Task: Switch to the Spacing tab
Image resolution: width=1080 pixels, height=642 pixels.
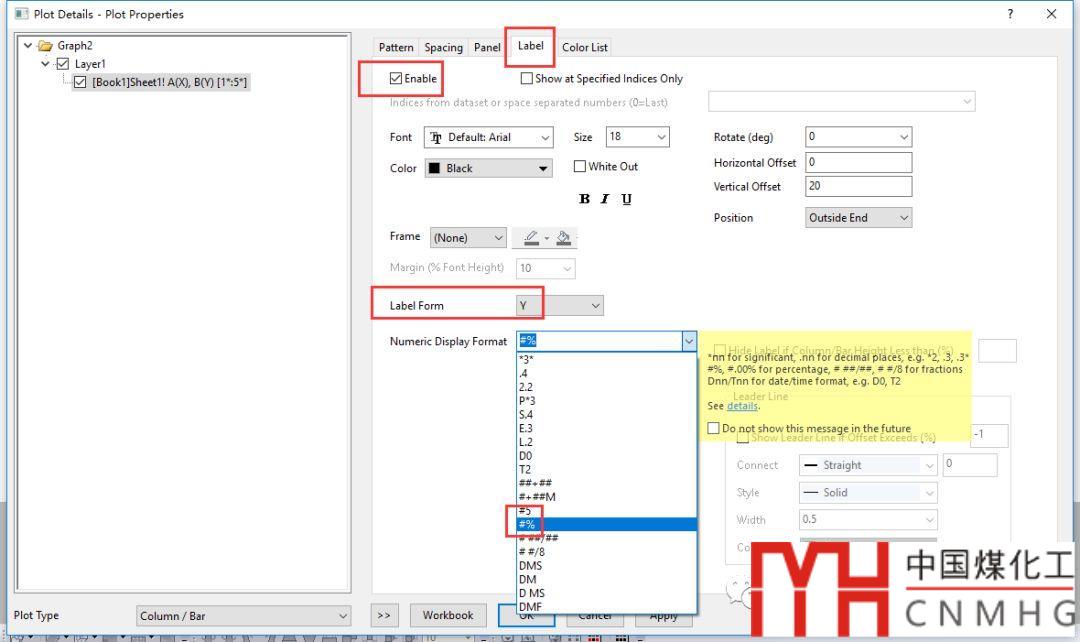Action: pos(444,47)
